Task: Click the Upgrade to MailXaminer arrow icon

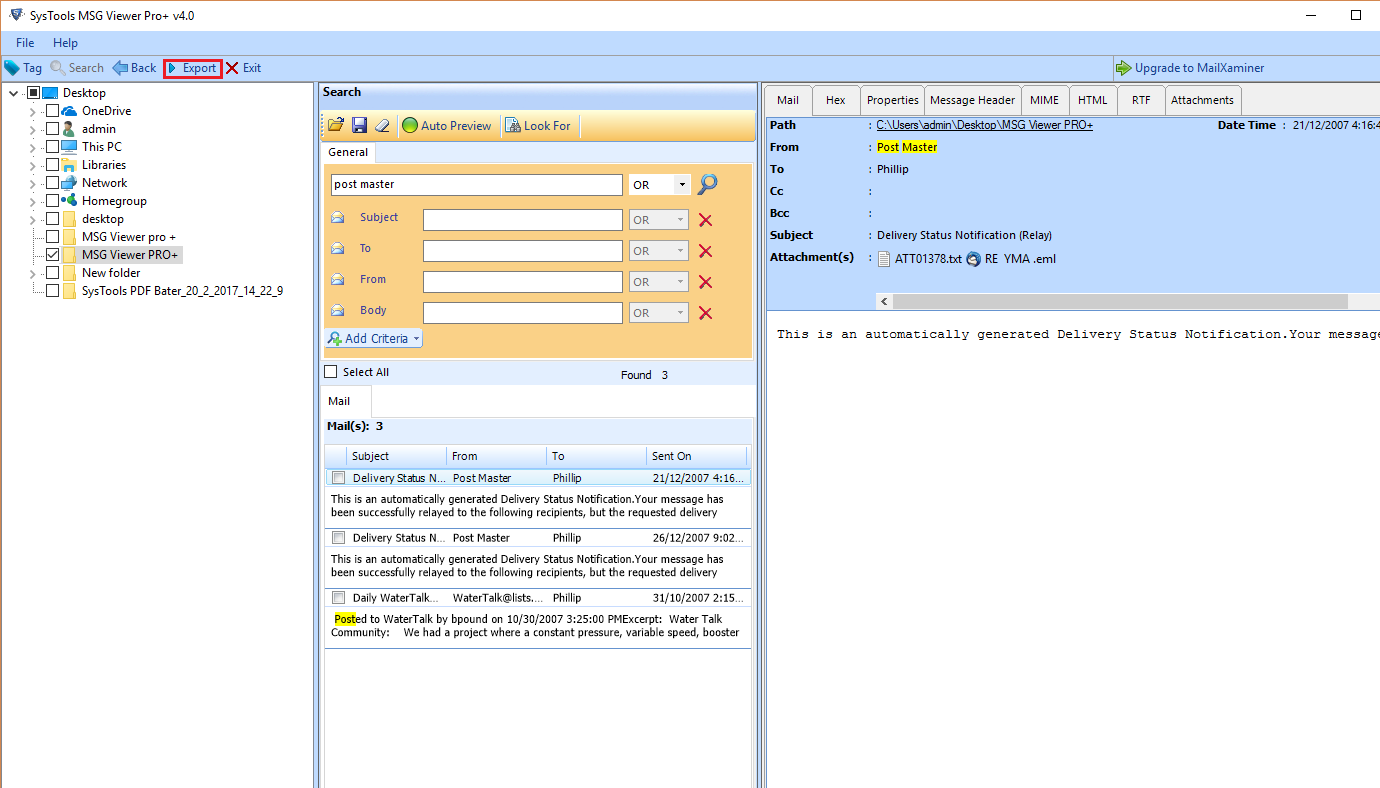Action: pos(1123,68)
